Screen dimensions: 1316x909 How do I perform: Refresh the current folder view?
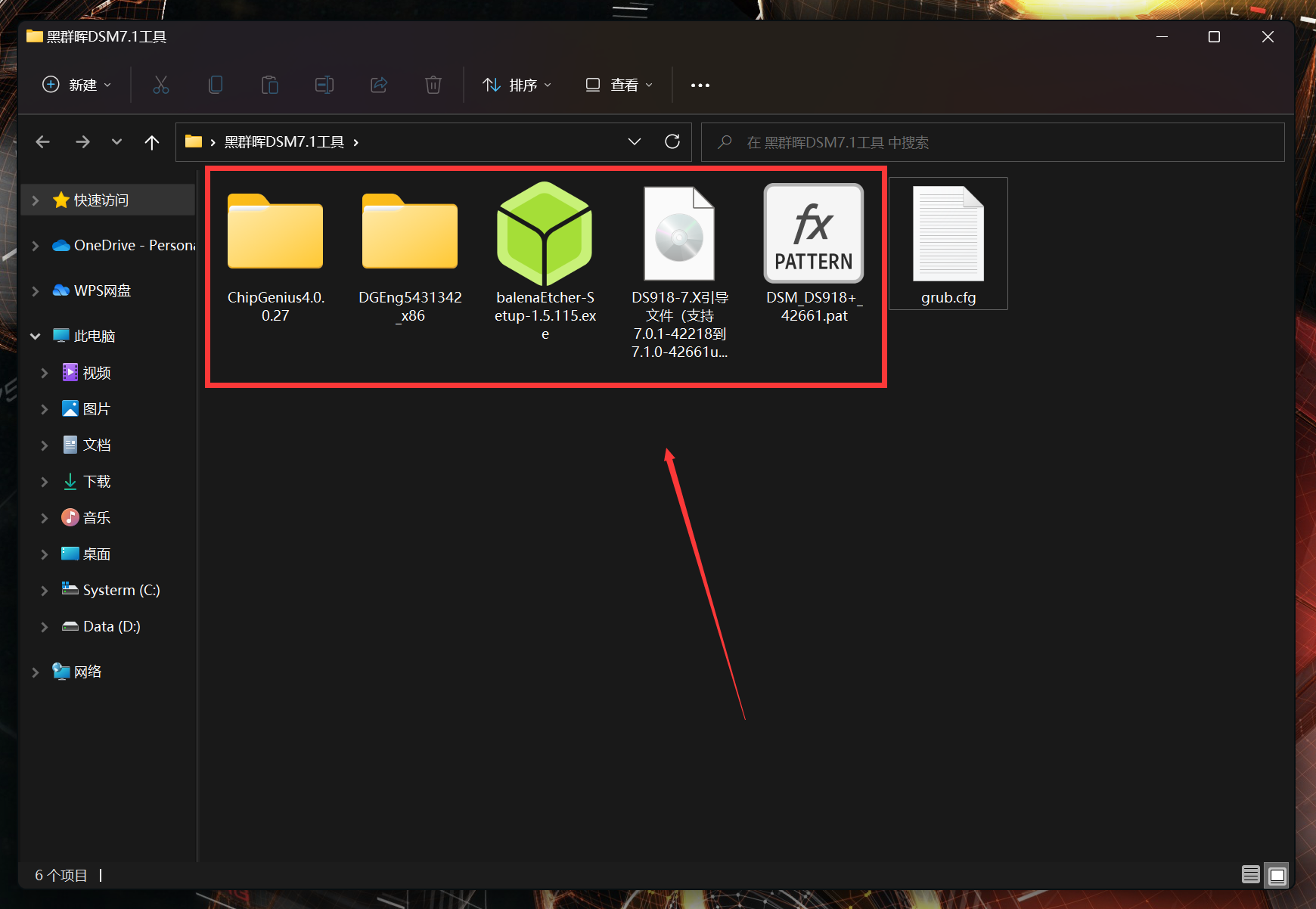(x=672, y=141)
